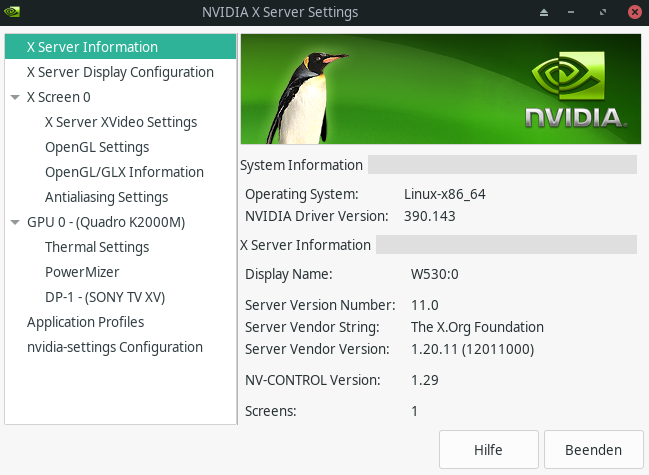
Task: Open nvidia-settings Configuration
Action: 115,347
